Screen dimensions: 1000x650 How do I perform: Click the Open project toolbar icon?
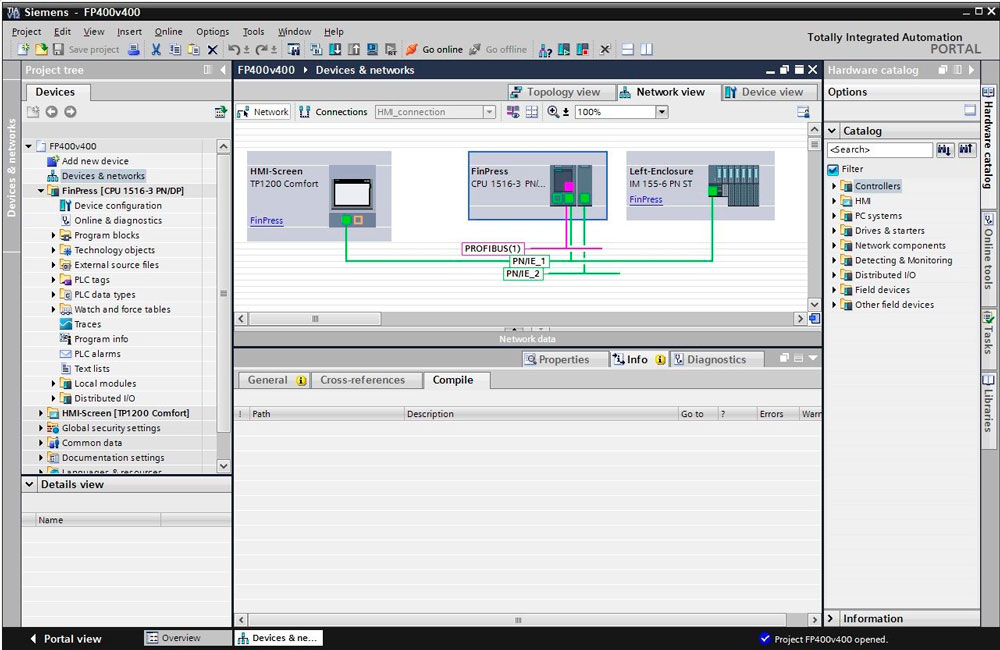pos(41,49)
